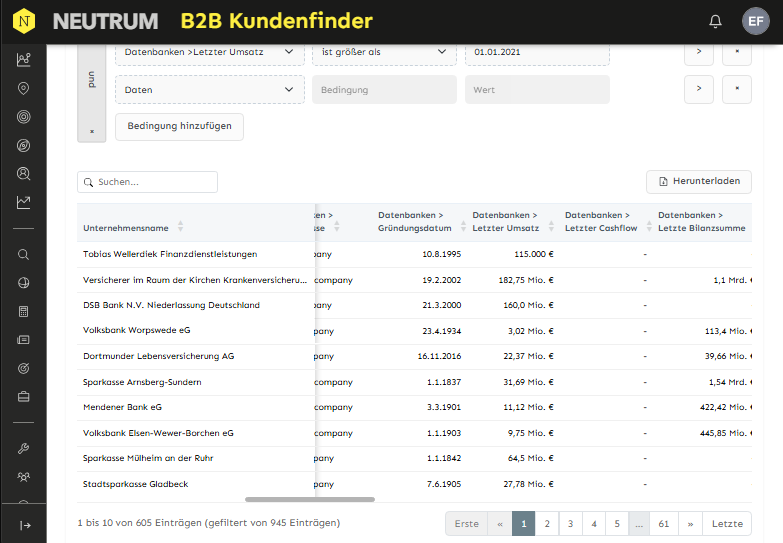Open the magnifier search sidebar icon
The width and height of the screenshot is (783, 543).
23,255
